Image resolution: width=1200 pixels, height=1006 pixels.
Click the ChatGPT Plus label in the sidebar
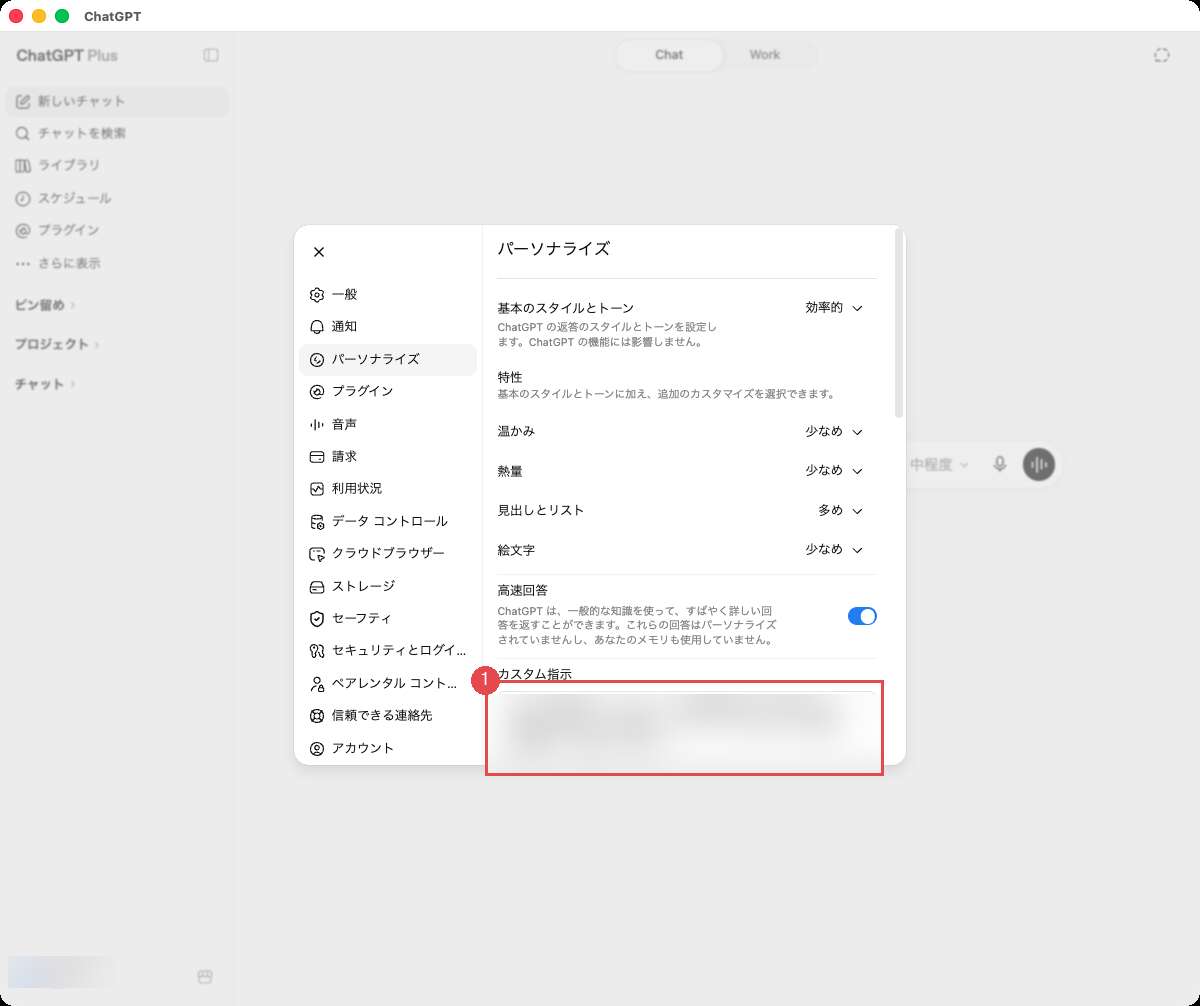tap(67, 55)
